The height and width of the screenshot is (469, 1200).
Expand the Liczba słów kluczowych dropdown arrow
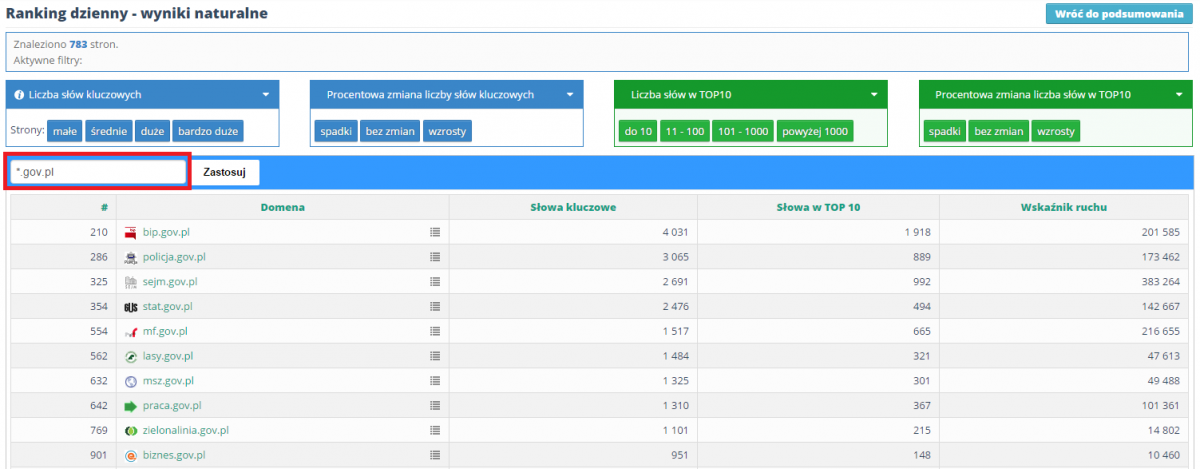(266, 95)
